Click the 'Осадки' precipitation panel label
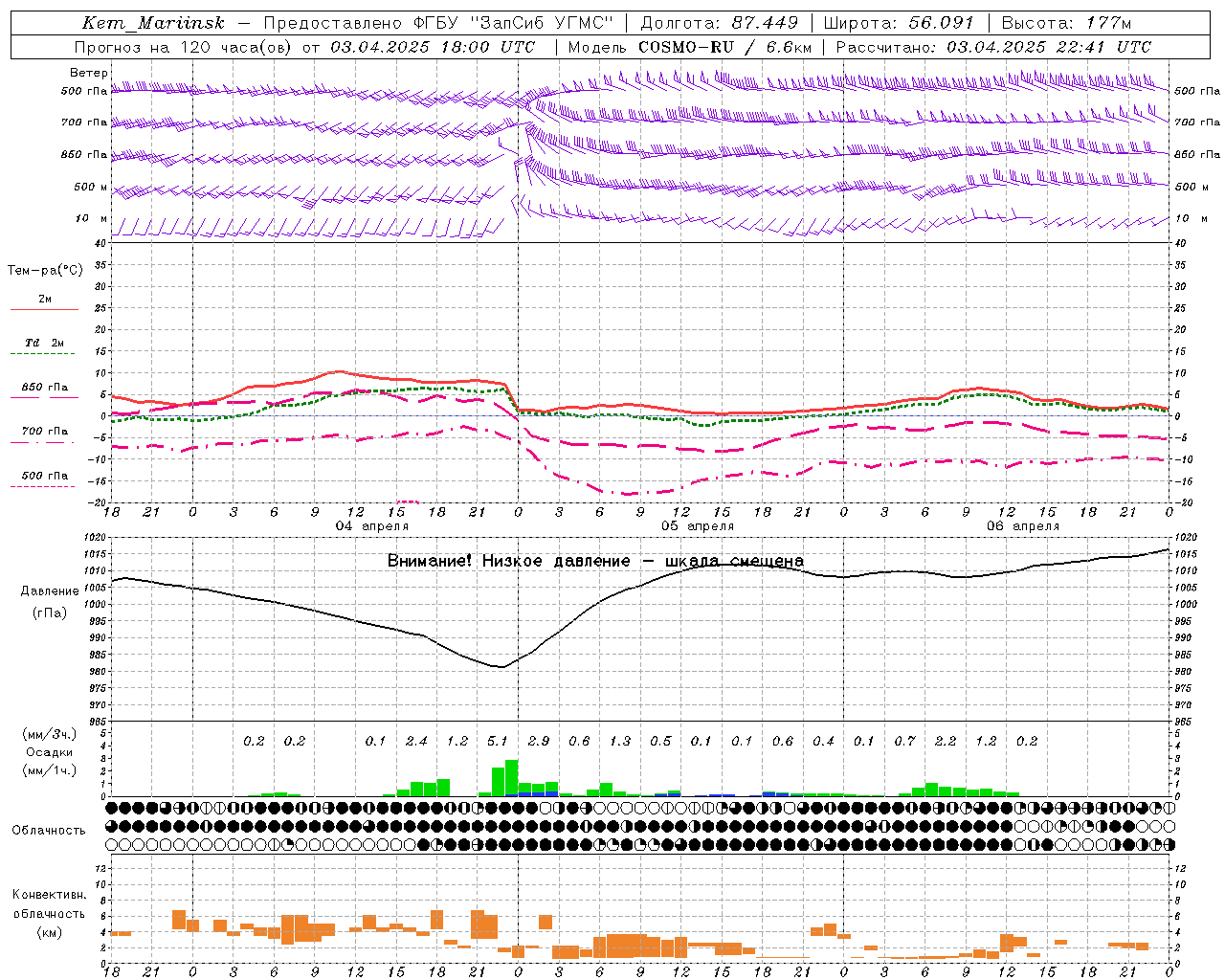1225x980 pixels. click(x=49, y=753)
